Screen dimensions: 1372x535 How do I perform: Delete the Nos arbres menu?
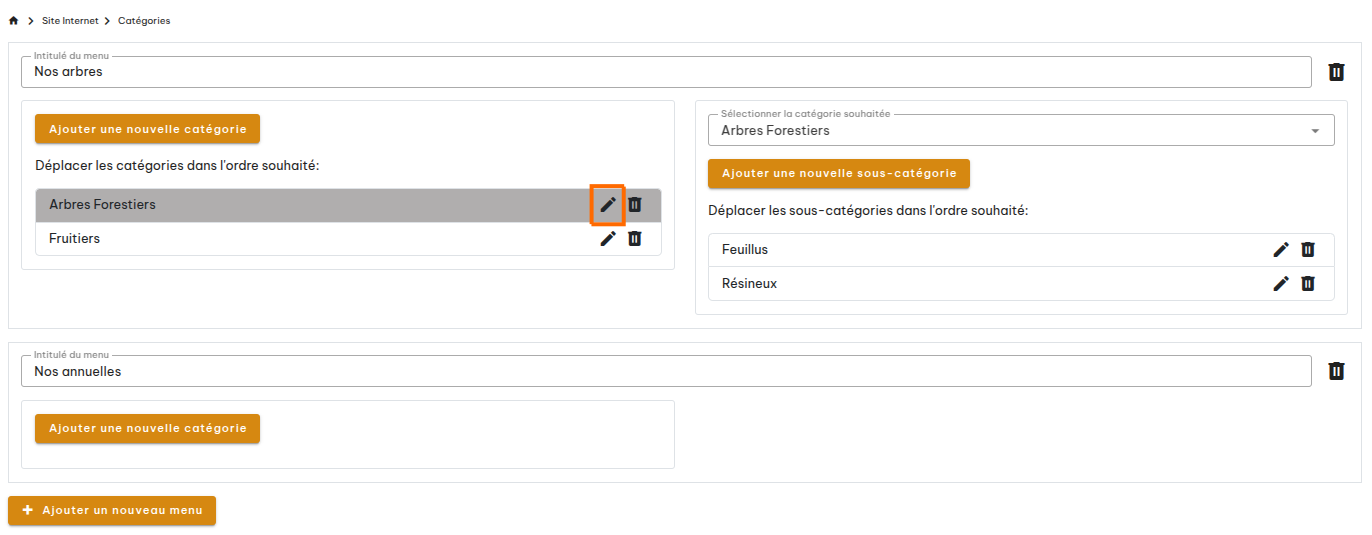1336,72
